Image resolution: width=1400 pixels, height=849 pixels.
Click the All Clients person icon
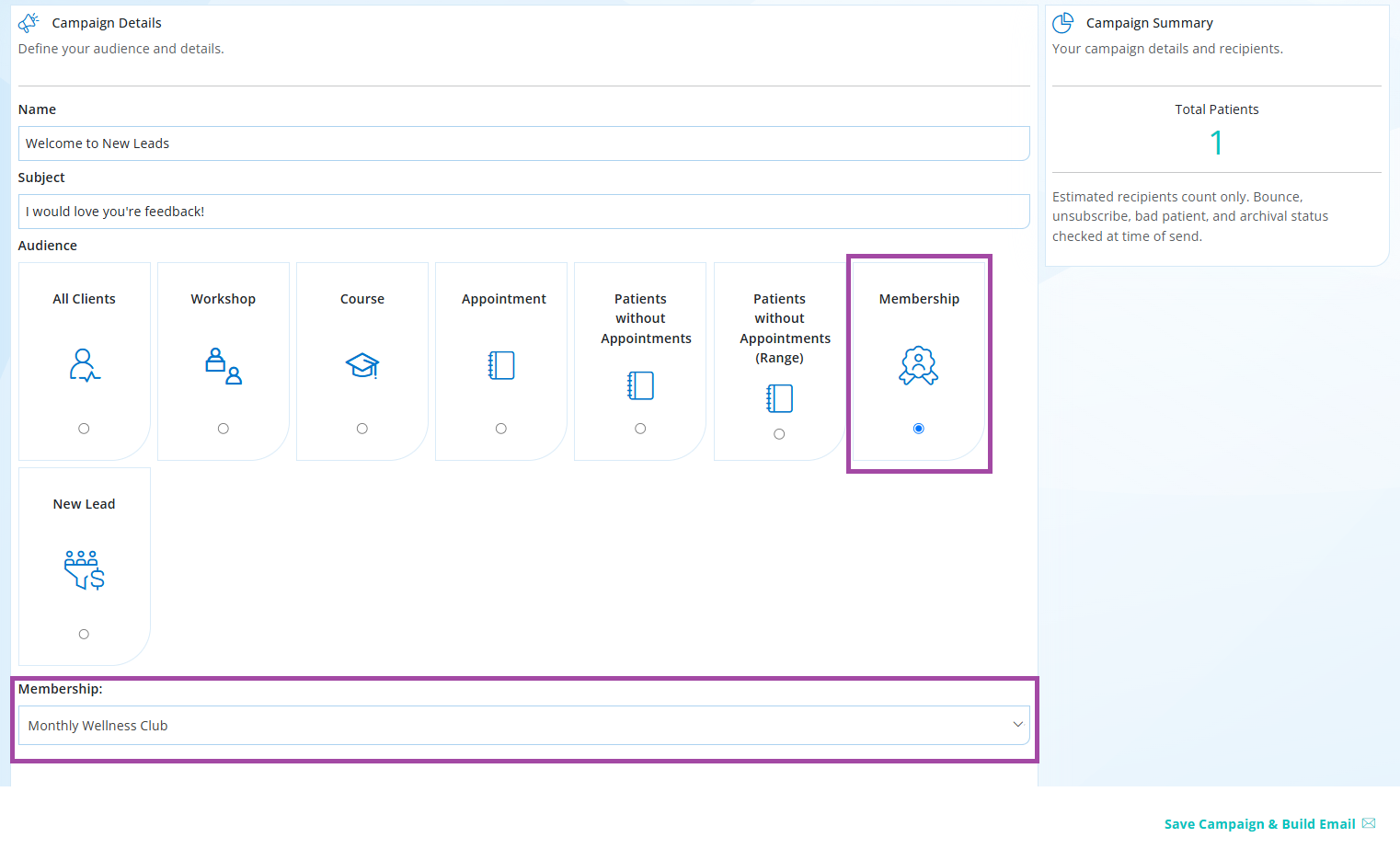tap(85, 365)
